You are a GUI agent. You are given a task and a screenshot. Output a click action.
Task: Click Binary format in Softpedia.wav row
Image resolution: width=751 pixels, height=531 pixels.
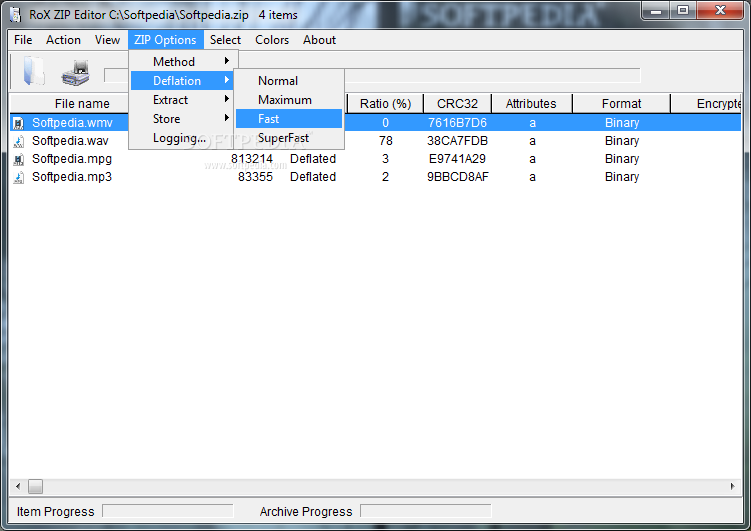point(622,141)
